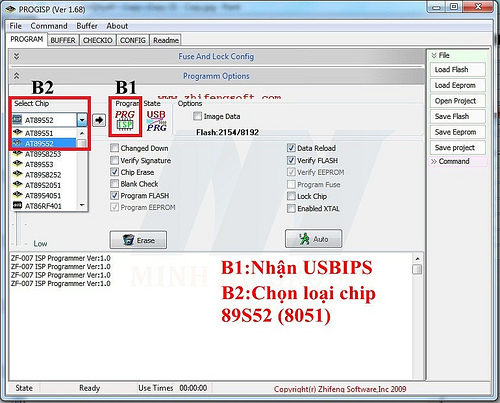Viewport: 500px width, 403px height.
Task: Enable the Blank Check checkbox
Action: pyautogui.click(x=114, y=184)
